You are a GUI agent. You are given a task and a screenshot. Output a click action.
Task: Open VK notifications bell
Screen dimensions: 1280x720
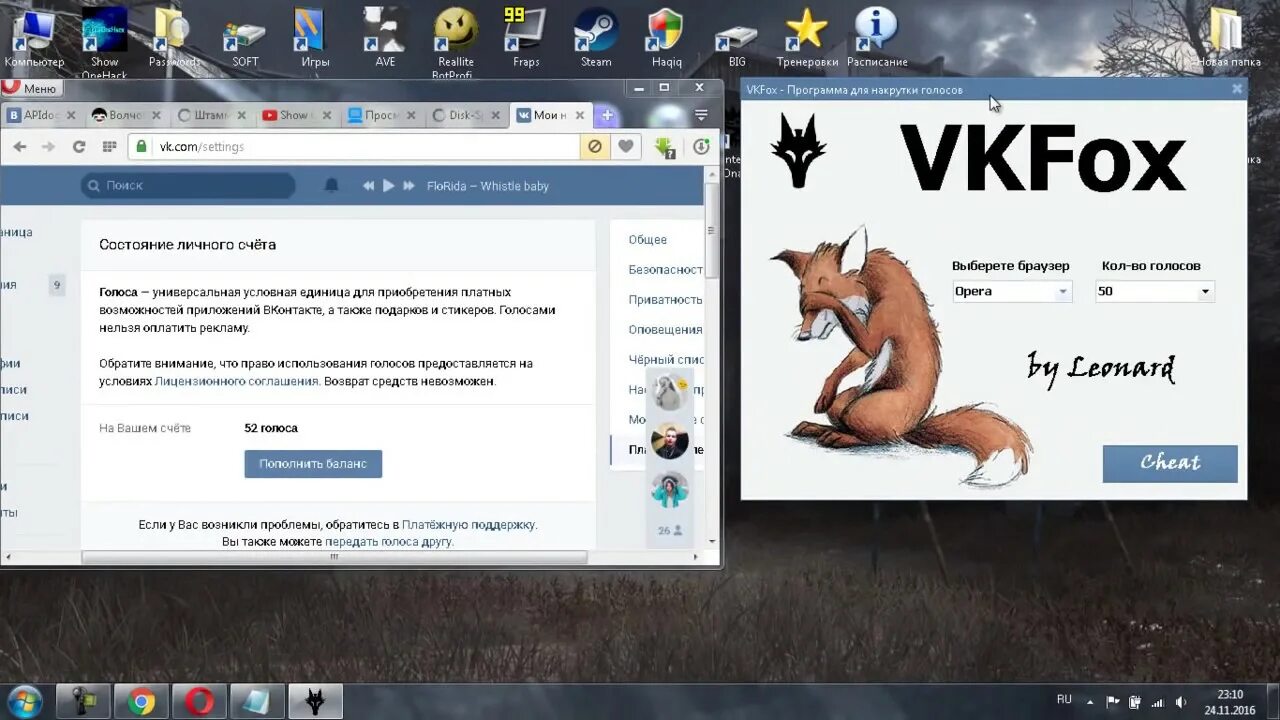coord(331,185)
